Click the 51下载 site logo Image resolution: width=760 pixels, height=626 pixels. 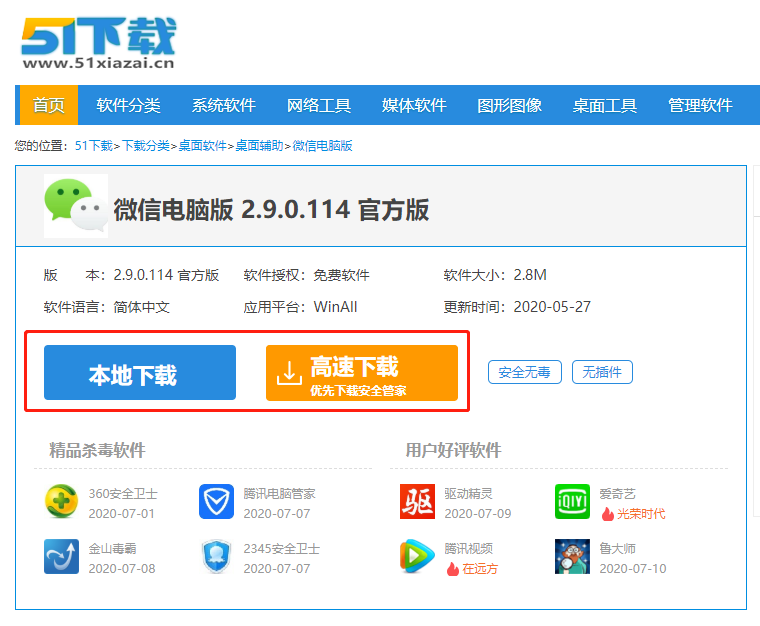click(98, 43)
